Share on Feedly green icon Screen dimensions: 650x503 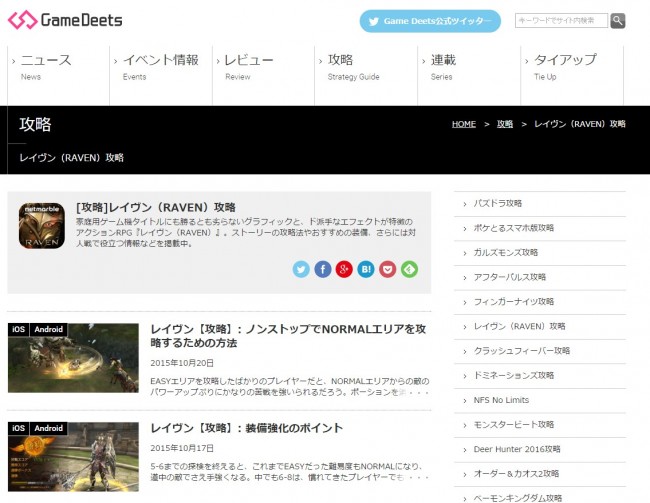409,269
